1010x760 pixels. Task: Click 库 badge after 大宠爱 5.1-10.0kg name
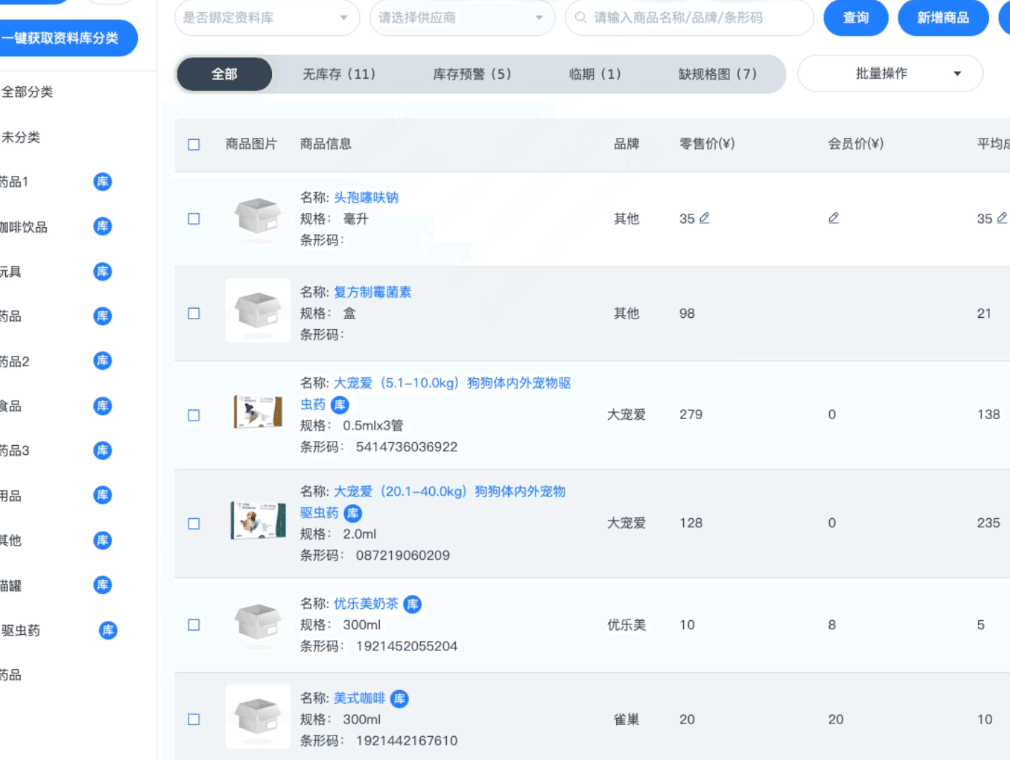[x=340, y=405]
